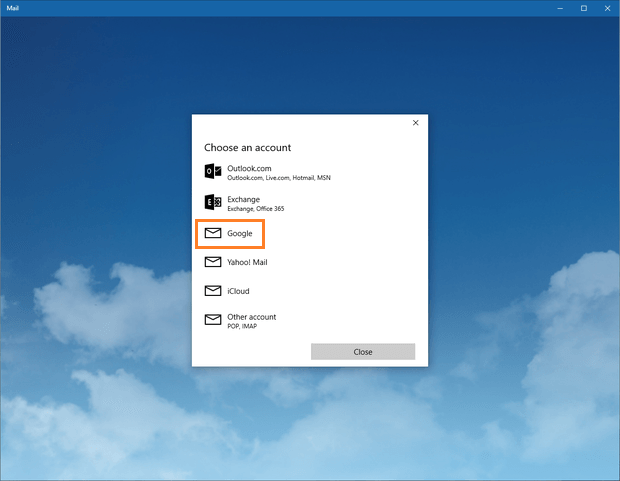
Task: Click 'Outlook.com, Live.com, Hotmail, MSN' subtitle
Action: (x=279, y=178)
